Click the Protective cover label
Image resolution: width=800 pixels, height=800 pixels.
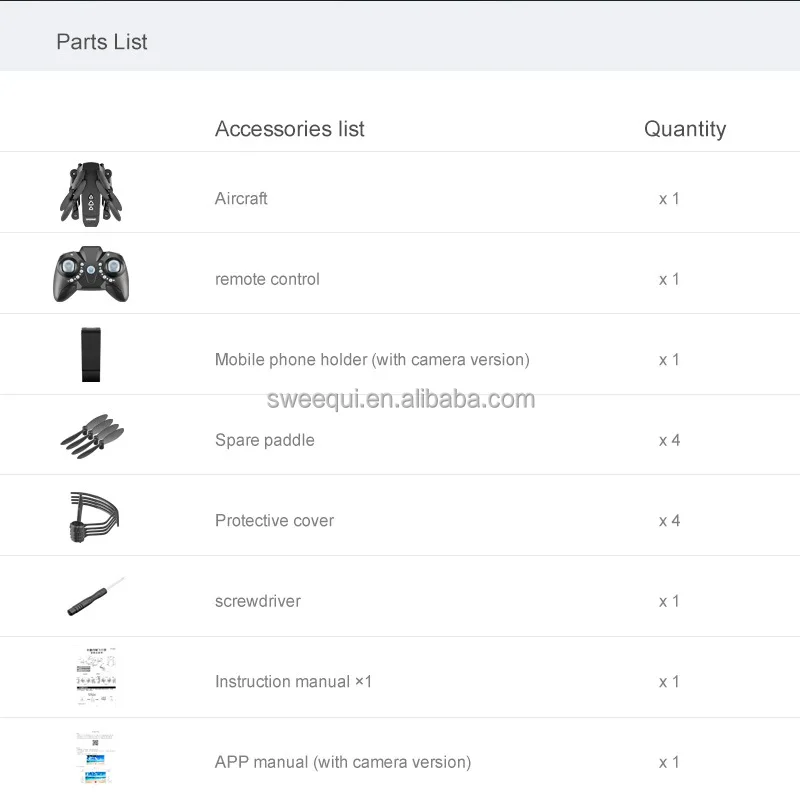pyautogui.click(x=274, y=520)
